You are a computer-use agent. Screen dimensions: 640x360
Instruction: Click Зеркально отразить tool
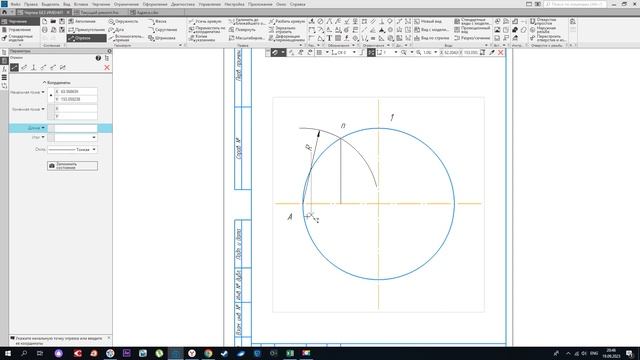(x=282, y=29)
